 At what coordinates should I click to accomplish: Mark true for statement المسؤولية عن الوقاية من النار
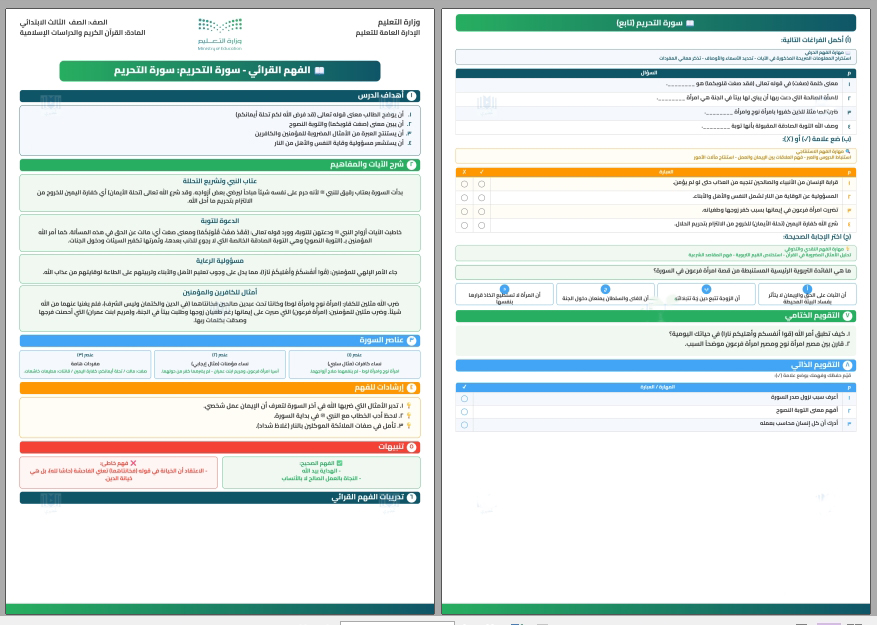tap(482, 198)
